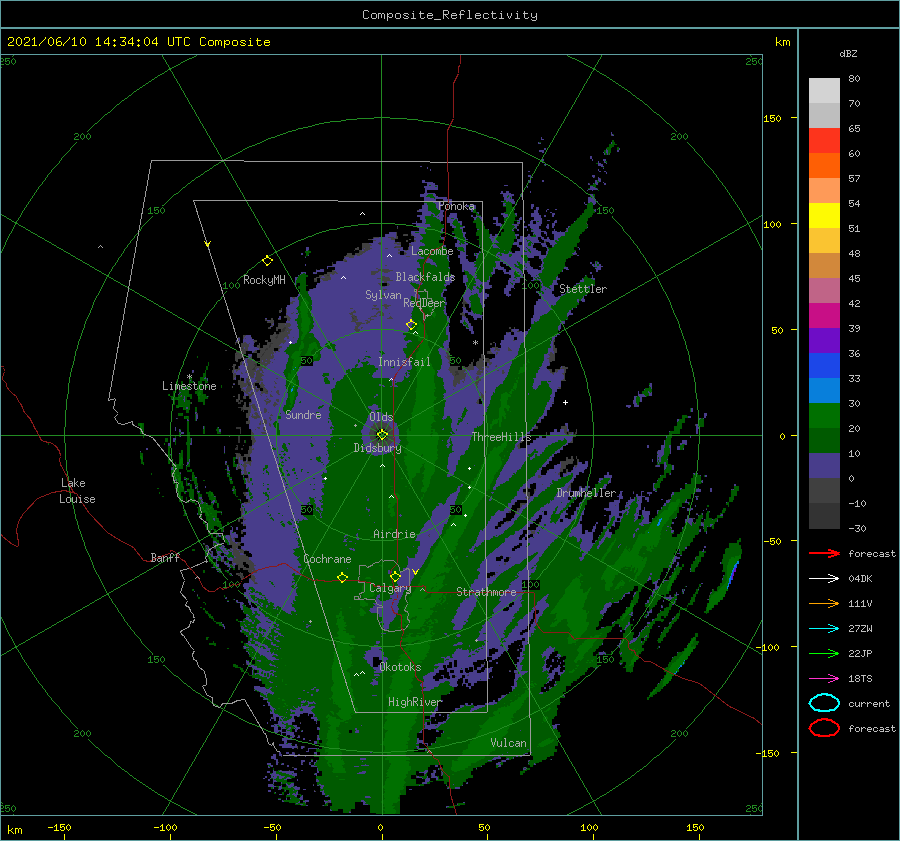
Task: Click the Sundre town label
Action: click(303, 415)
